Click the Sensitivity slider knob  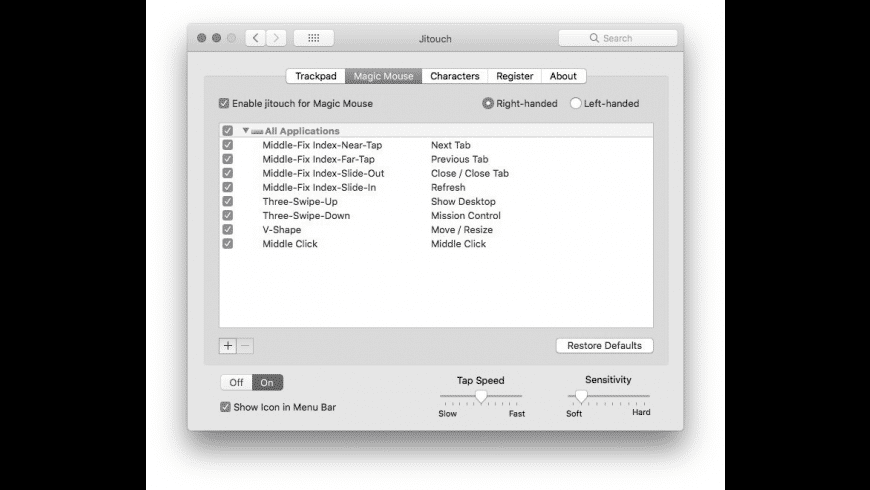[581, 396]
